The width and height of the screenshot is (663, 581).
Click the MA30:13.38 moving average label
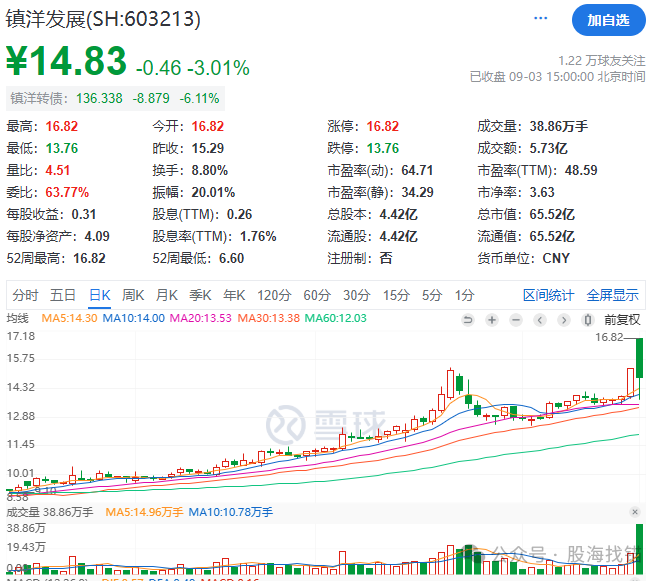(268, 318)
